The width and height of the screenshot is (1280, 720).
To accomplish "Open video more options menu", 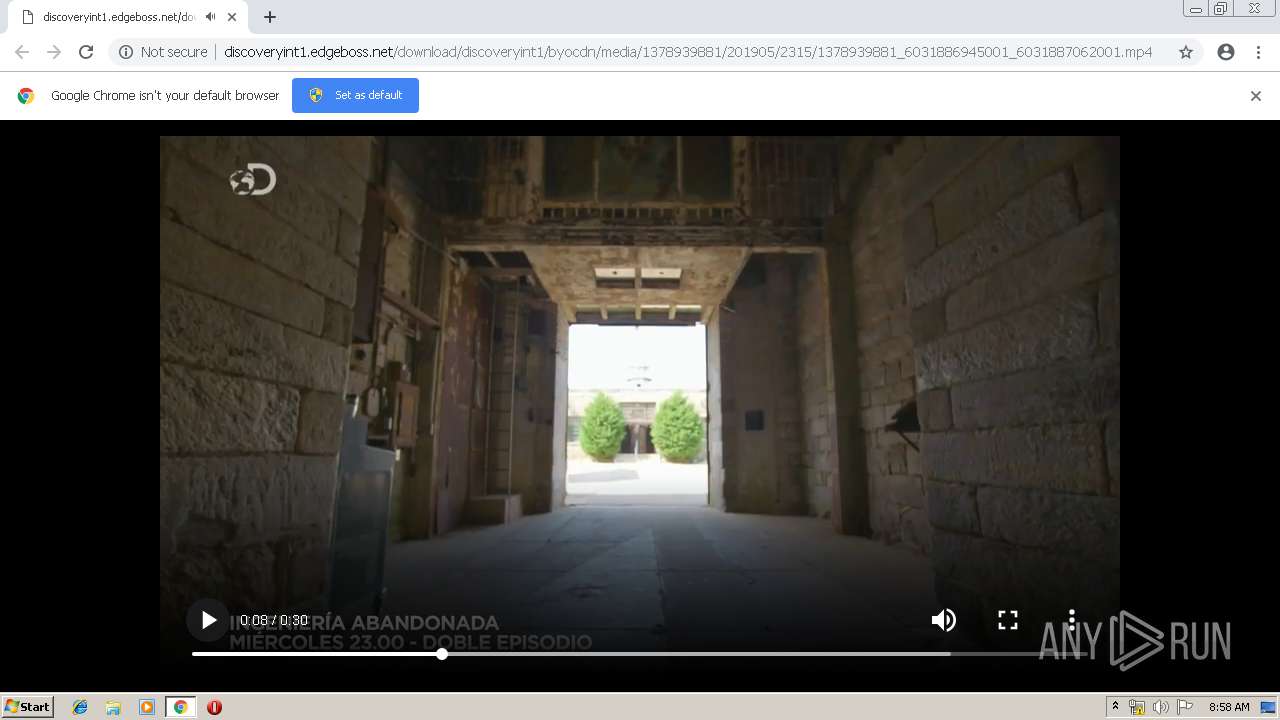I will [x=1072, y=620].
